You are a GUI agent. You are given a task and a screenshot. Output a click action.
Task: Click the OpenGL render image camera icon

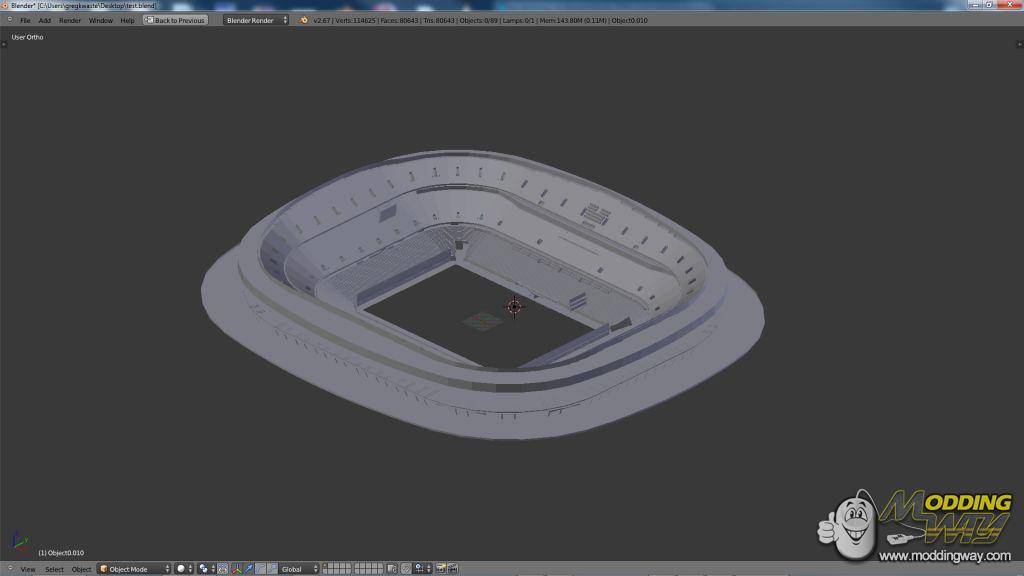point(441,569)
